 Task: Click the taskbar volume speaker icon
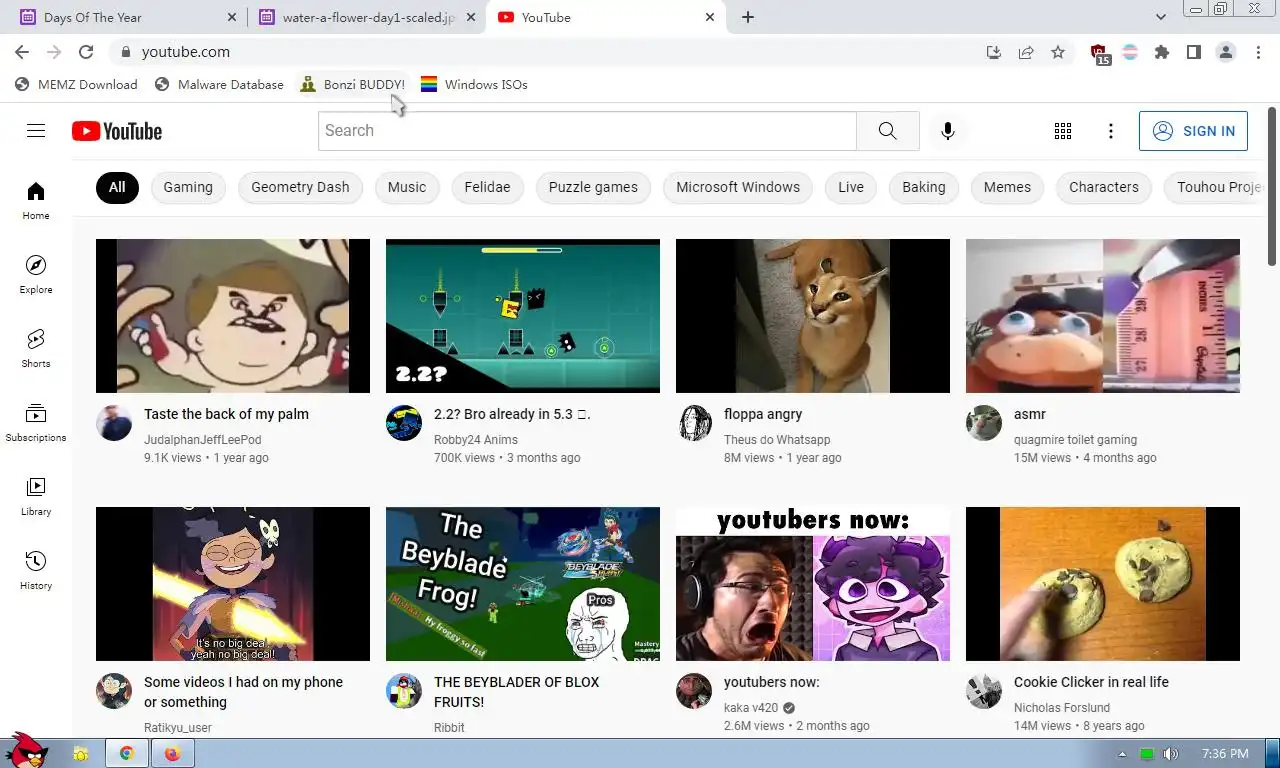(1171, 754)
